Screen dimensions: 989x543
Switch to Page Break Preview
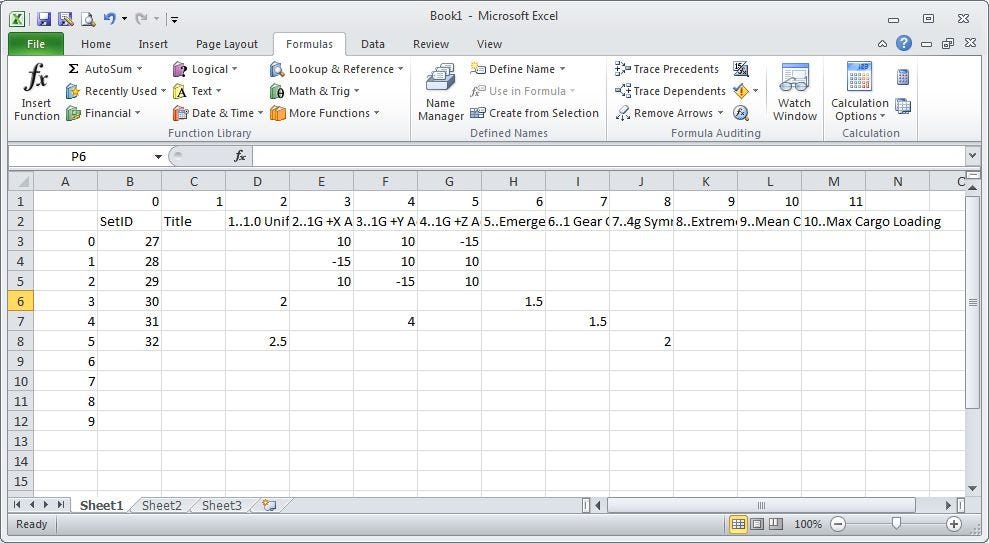point(776,524)
